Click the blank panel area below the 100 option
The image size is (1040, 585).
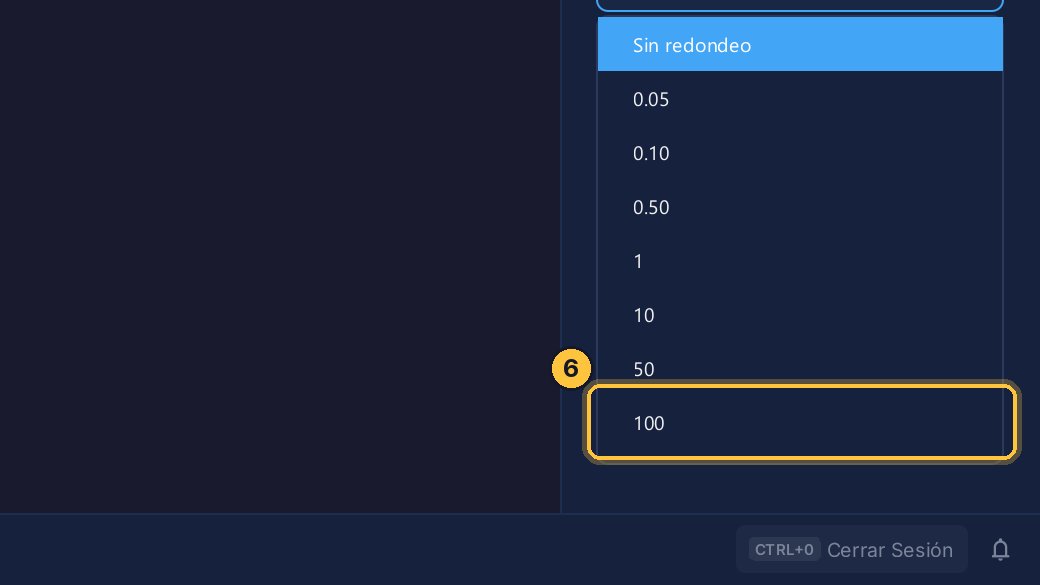tap(800, 488)
